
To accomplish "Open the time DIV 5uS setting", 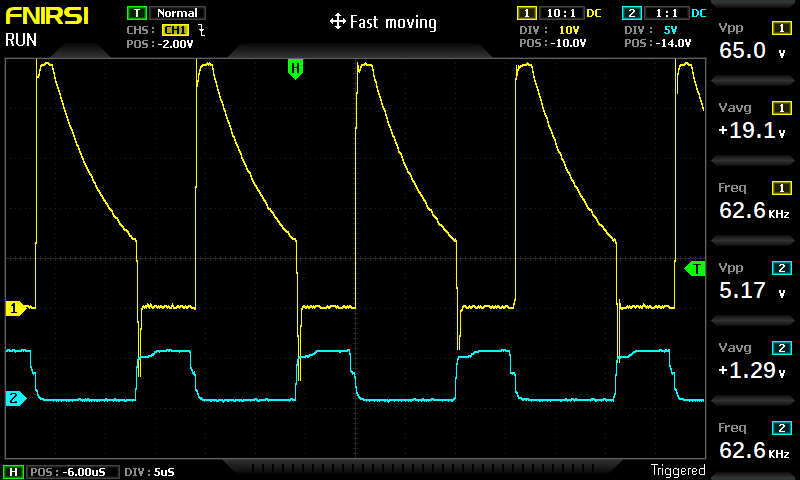I will click(x=149, y=472).
